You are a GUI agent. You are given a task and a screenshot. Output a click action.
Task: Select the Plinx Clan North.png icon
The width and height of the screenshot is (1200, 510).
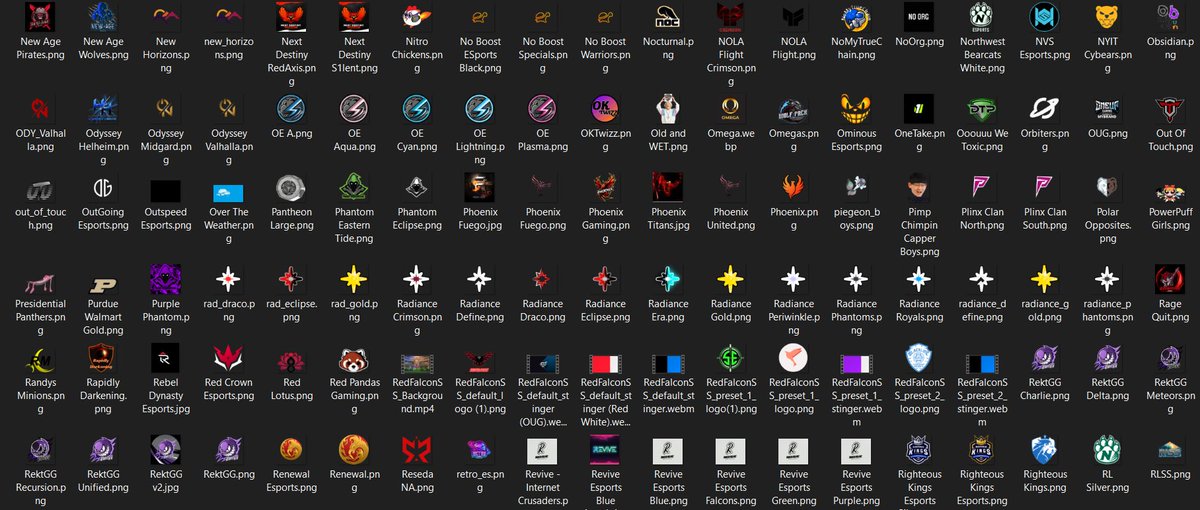tap(982, 187)
